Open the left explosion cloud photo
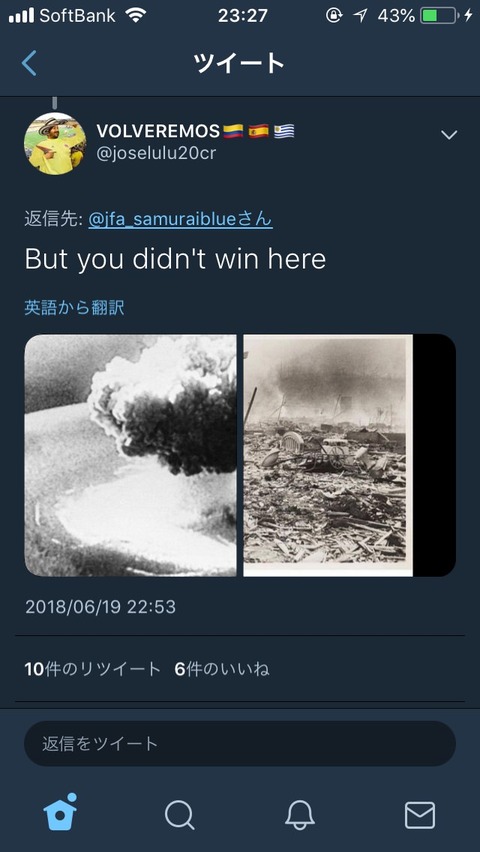The width and height of the screenshot is (480, 852). tap(130, 455)
